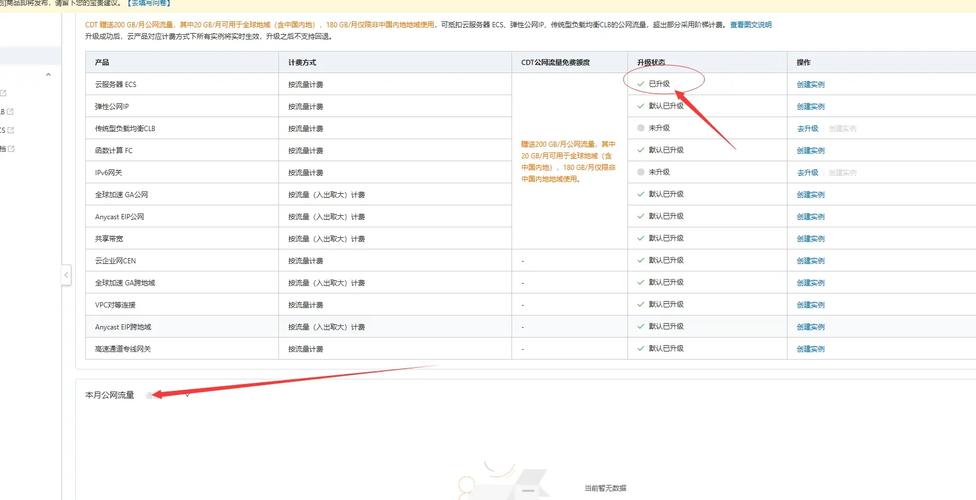Click the 未升级 status in the IPv6网关 row

(659, 172)
